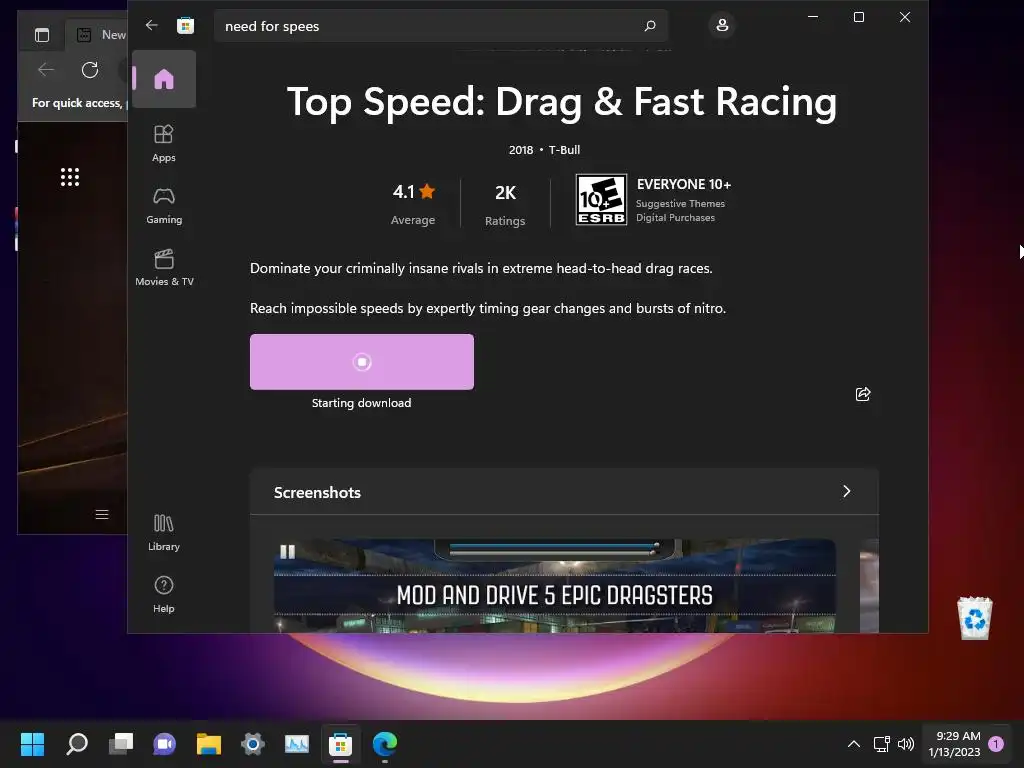Click the ESRB Everyone 10+ rating badge

pyautogui.click(x=601, y=199)
